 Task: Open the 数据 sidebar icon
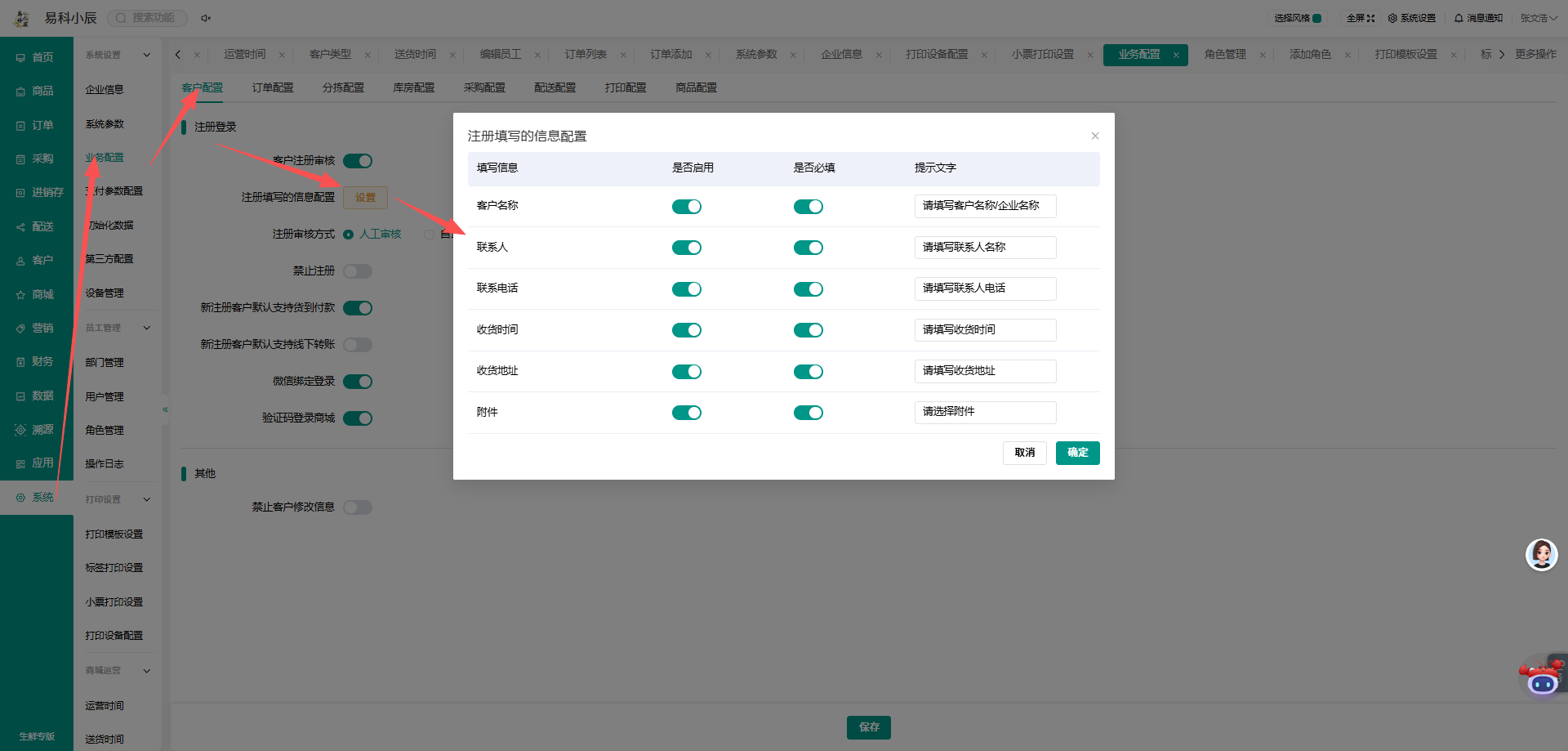coord(20,396)
